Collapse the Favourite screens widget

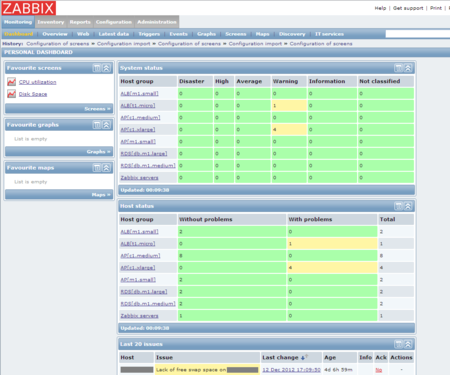(x=106, y=68)
